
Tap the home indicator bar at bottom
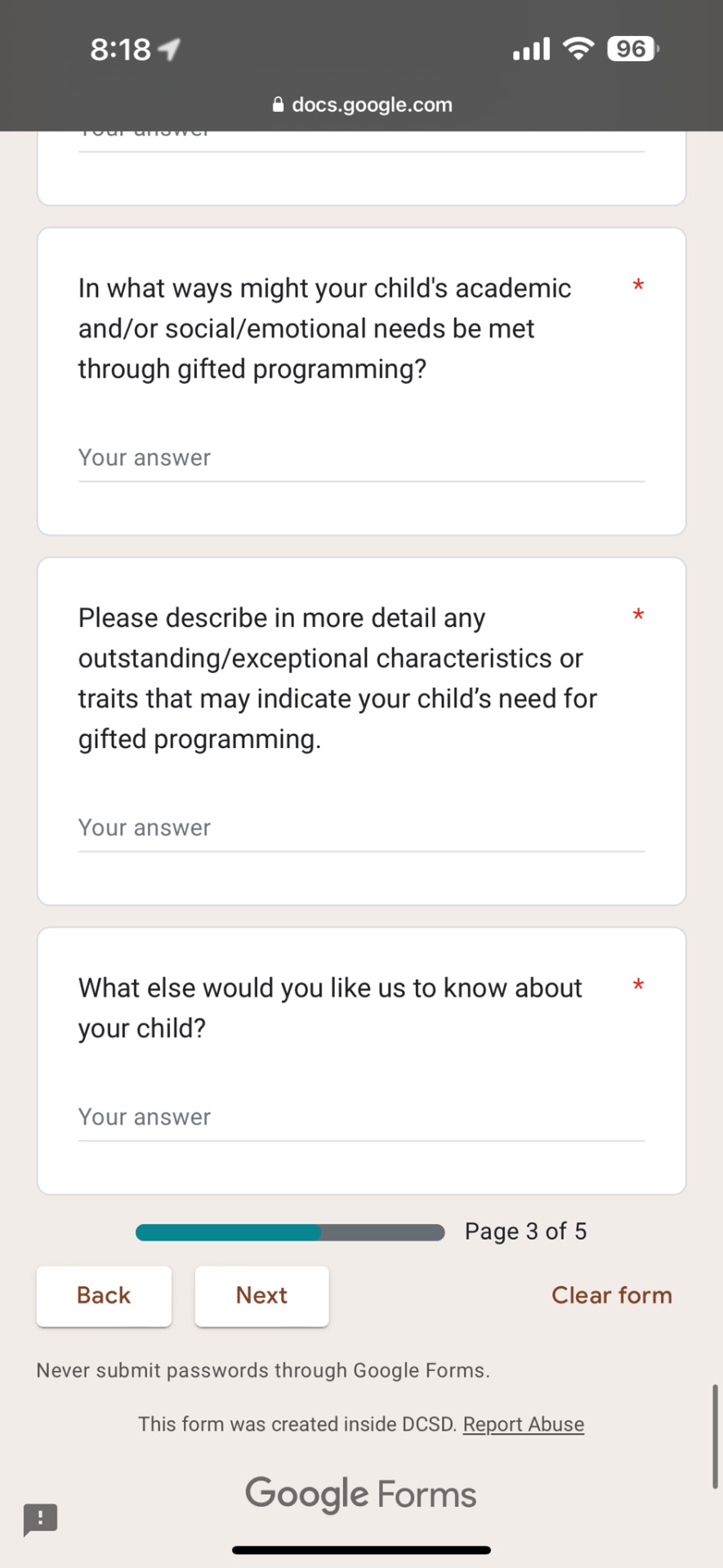click(x=361, y=1550)
